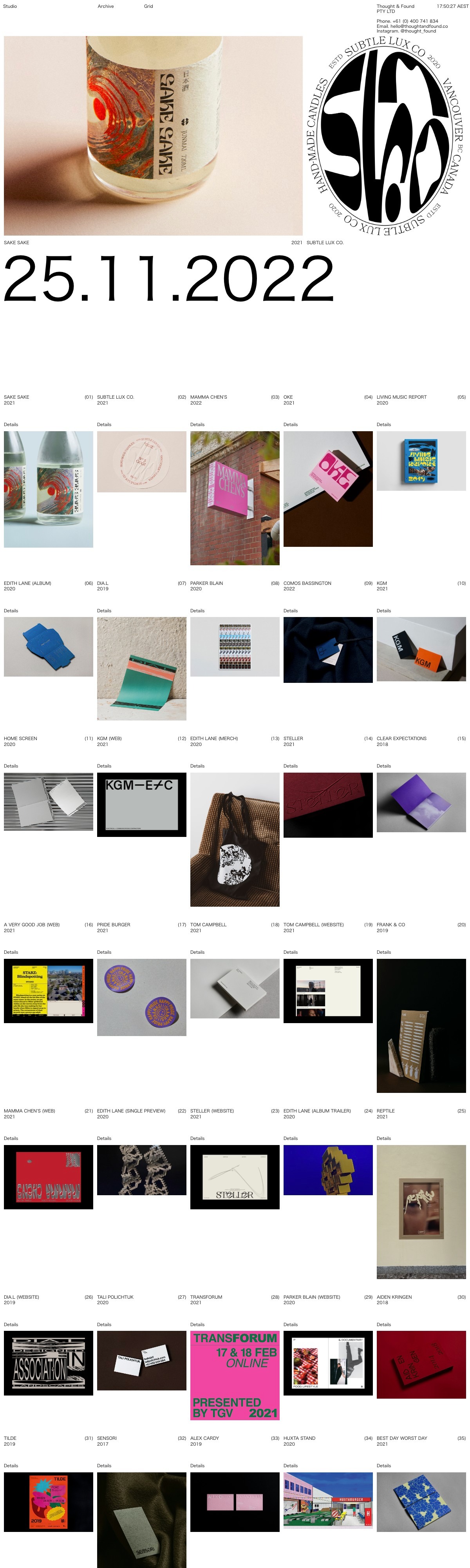470x1568 pixels.
Task: Select the Edith Lane tote bag thumbnail
Action: coord(235,839)
